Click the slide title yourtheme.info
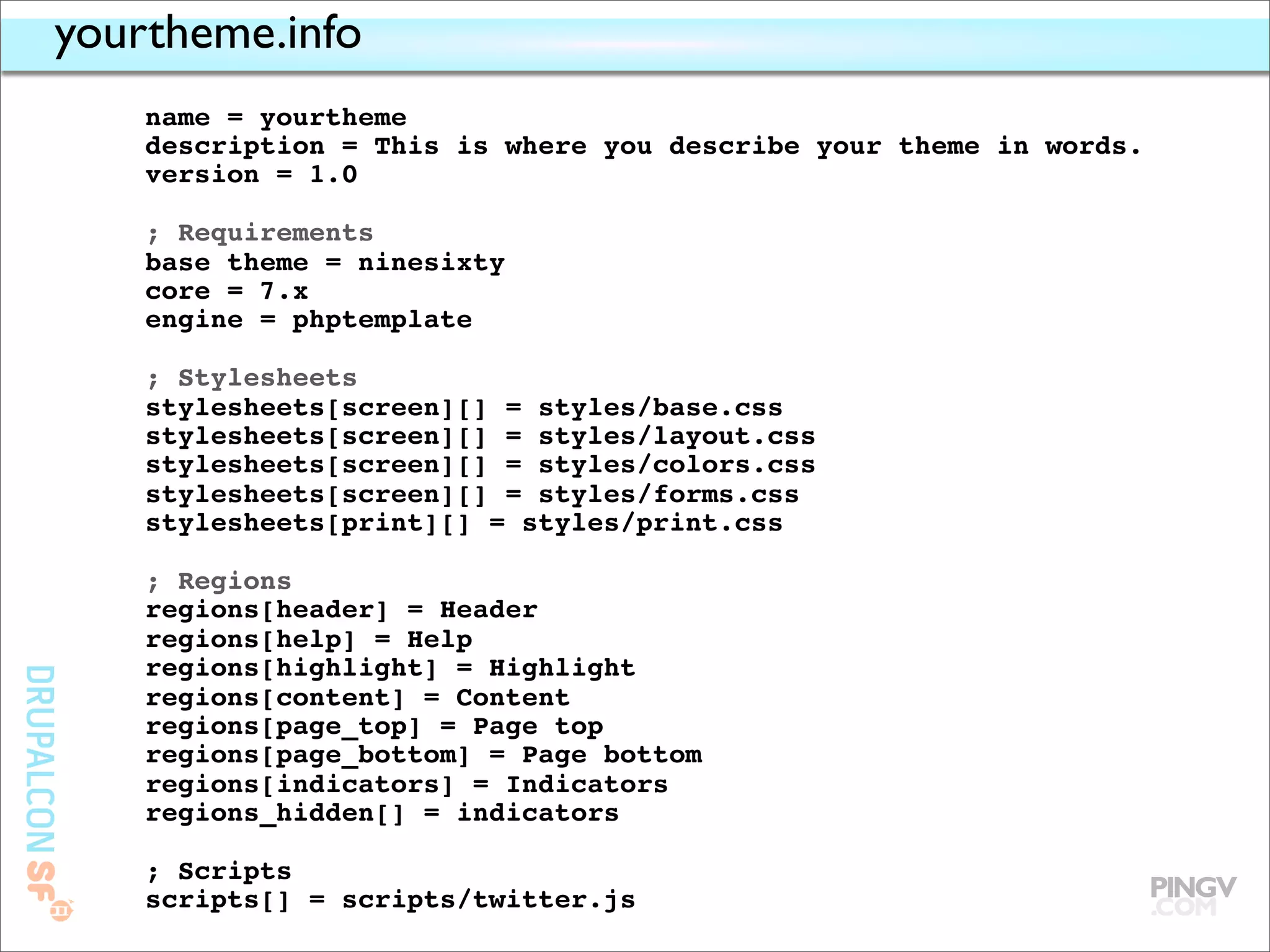 point(208,35)
